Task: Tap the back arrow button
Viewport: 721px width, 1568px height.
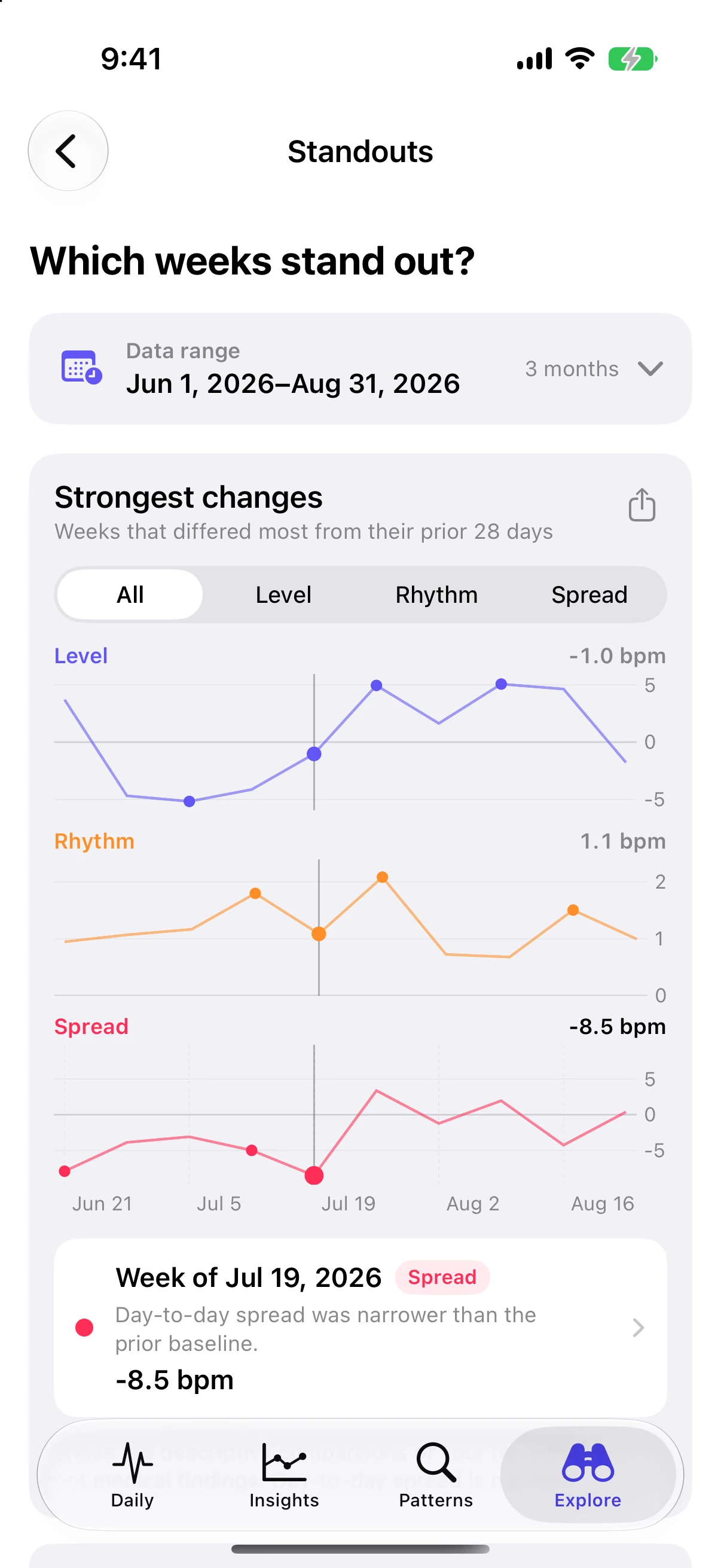Action: coord(68,151)
